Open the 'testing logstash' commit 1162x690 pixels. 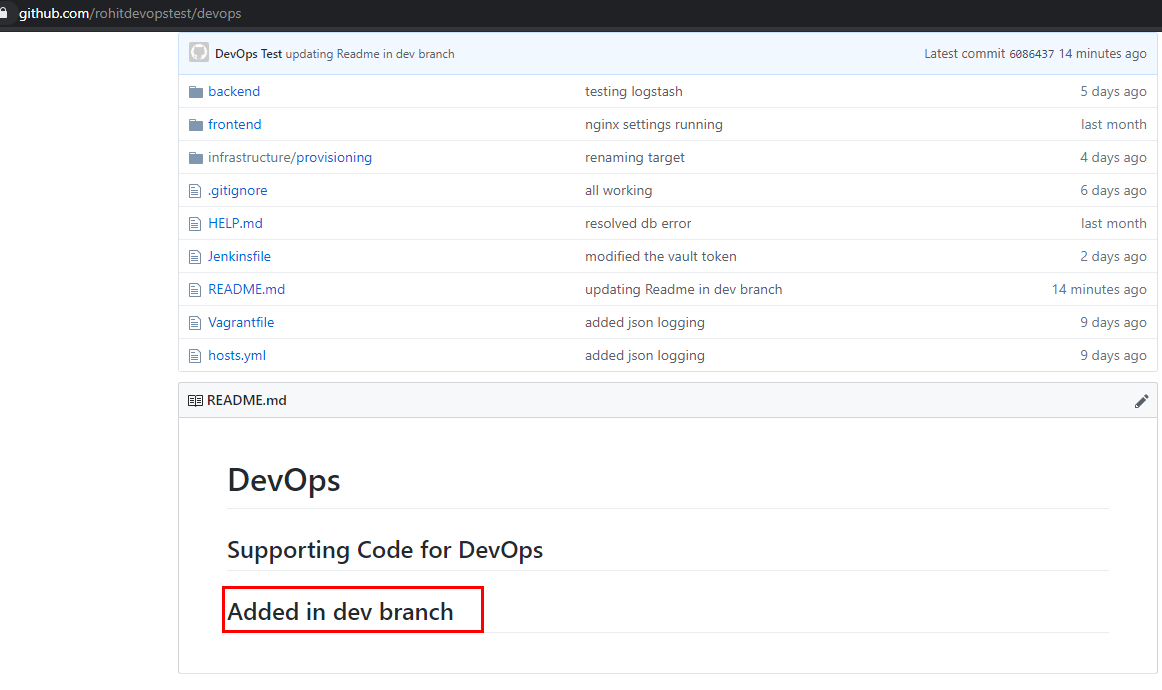(x=634, y=91)
